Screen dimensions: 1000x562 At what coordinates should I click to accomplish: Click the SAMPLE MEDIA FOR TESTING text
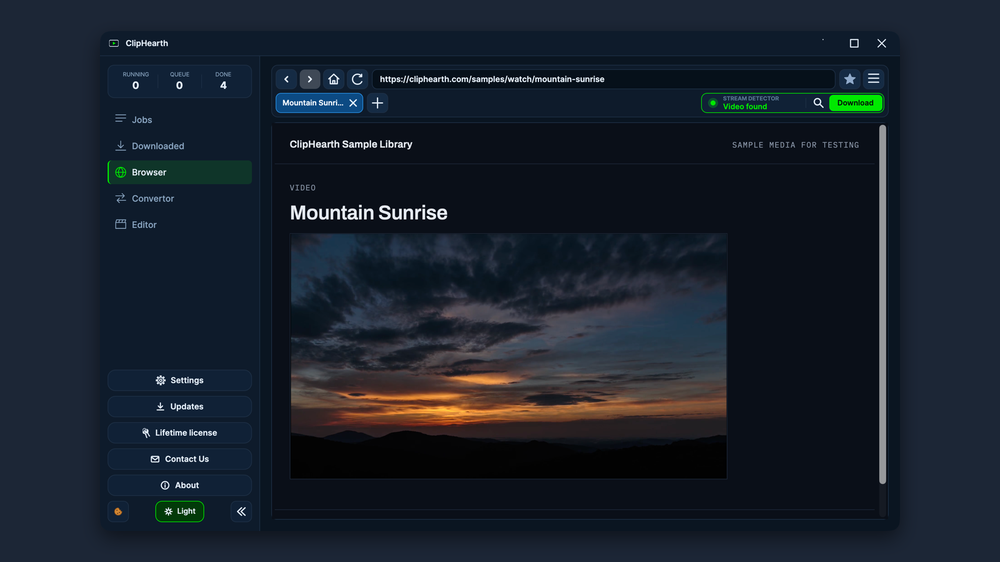click(795, 145)
